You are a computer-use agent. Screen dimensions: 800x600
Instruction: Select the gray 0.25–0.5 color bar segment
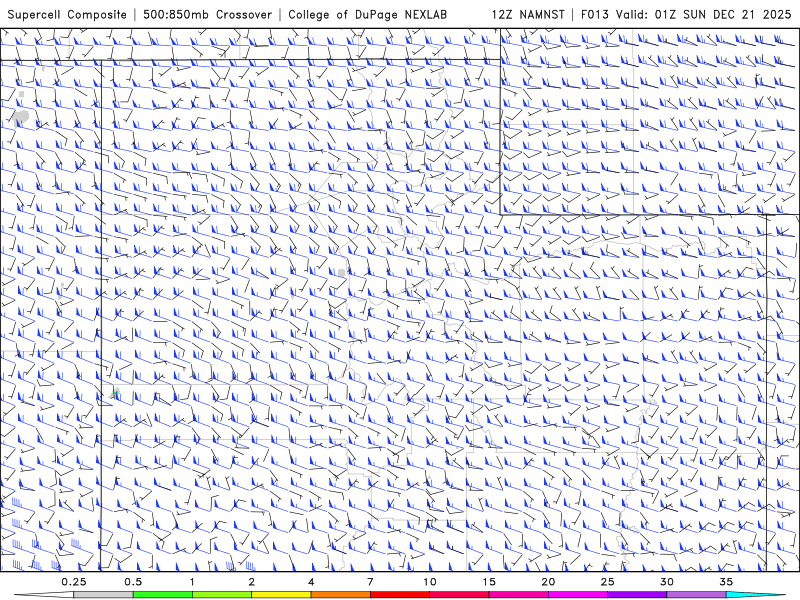click(103, 595)
